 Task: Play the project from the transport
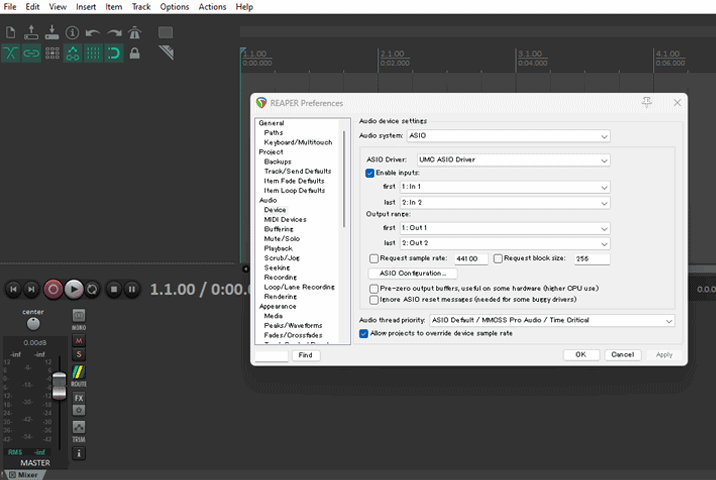[x=74, y=289]
